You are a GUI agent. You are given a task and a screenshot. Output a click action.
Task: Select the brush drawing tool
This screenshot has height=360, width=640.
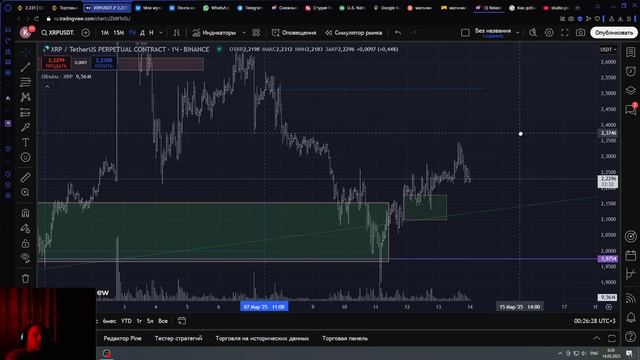click(x=25, y=127)
